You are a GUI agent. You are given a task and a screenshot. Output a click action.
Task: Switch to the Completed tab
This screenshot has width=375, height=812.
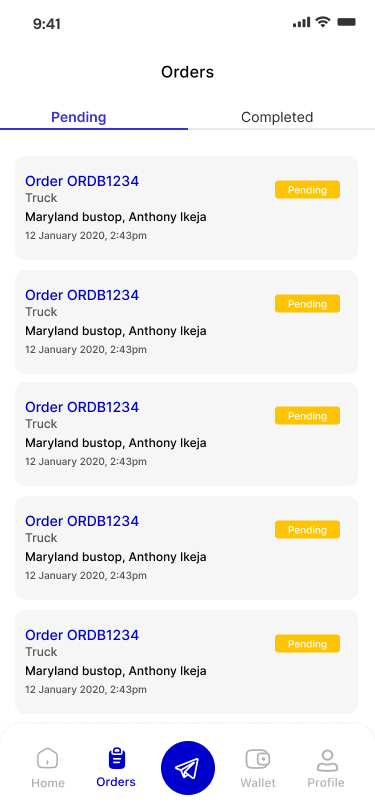277,117
